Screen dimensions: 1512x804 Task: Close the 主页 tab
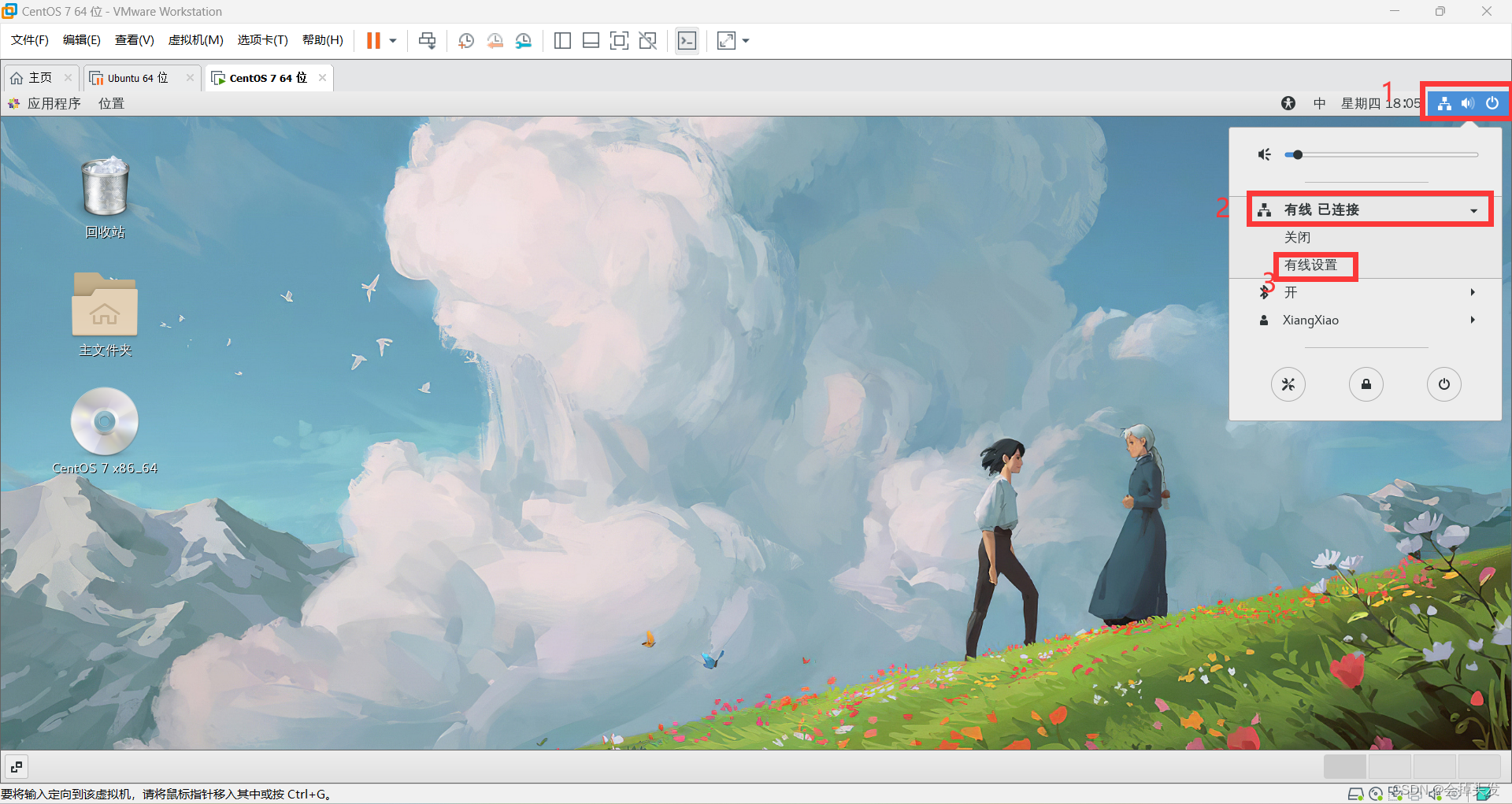(68, 78)
